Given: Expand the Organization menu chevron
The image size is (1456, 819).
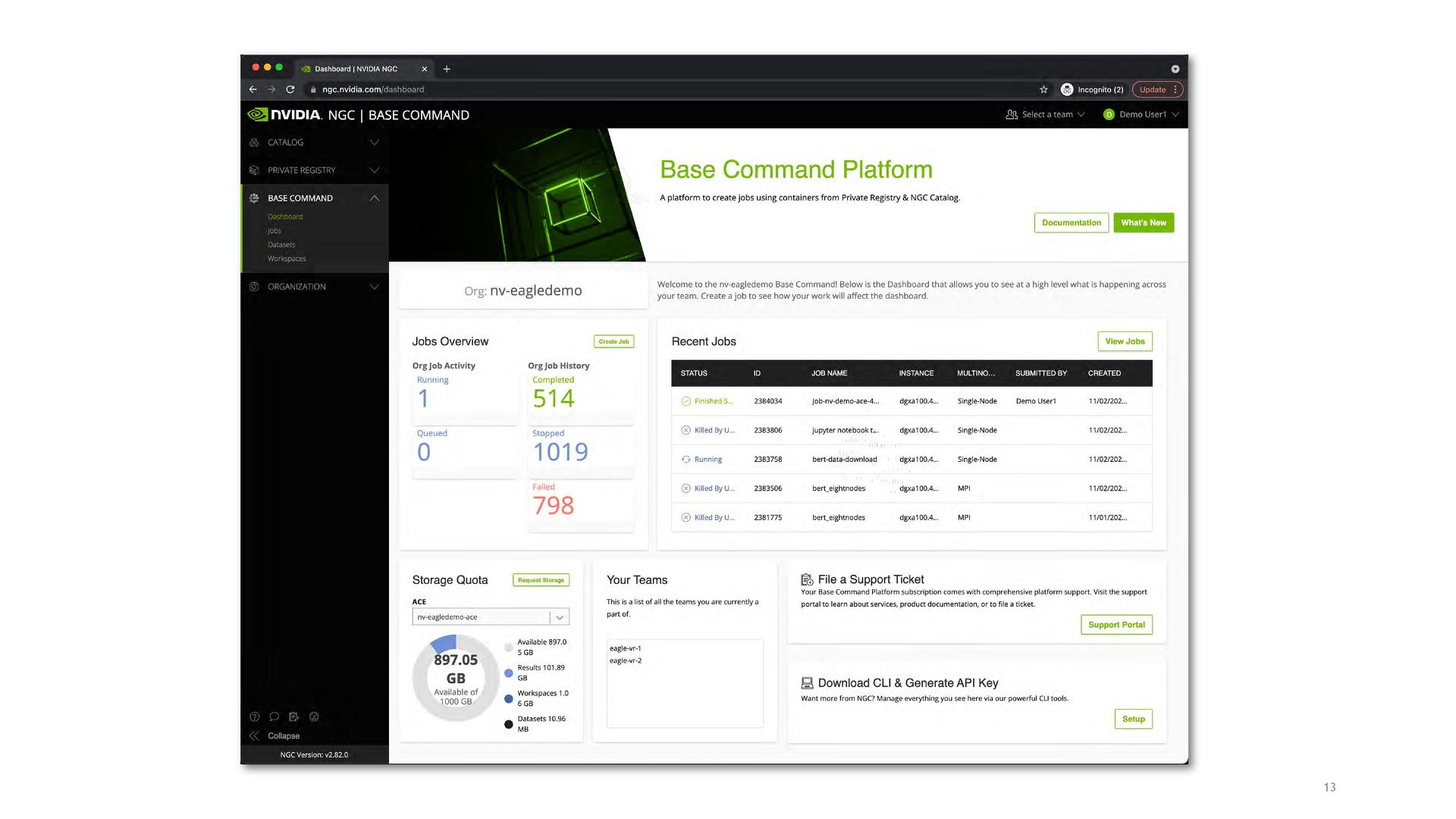Looking at the screenshot, I should 375,287.
